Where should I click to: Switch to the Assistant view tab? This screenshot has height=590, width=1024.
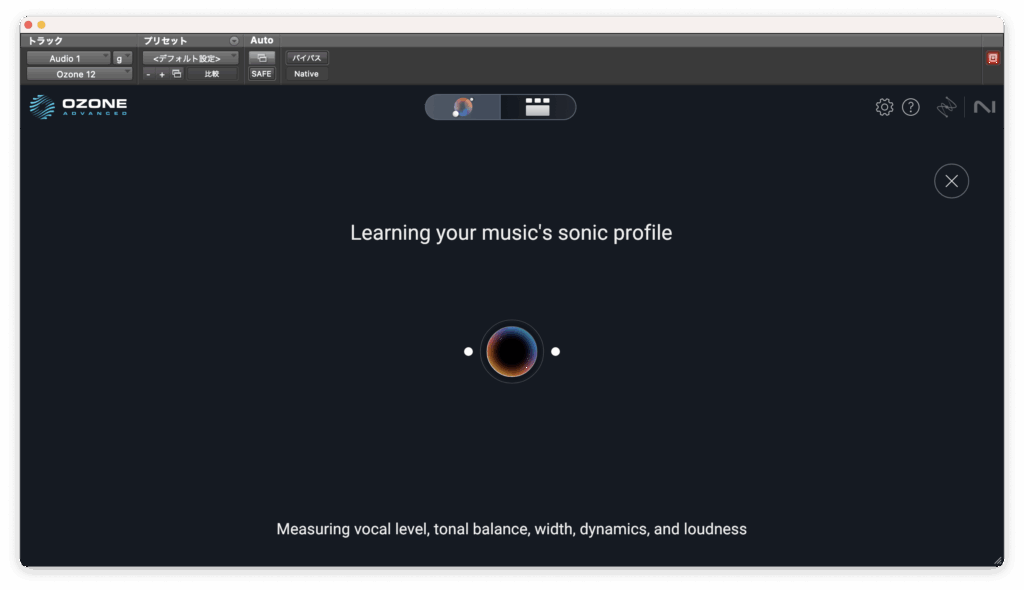point(463,107)
